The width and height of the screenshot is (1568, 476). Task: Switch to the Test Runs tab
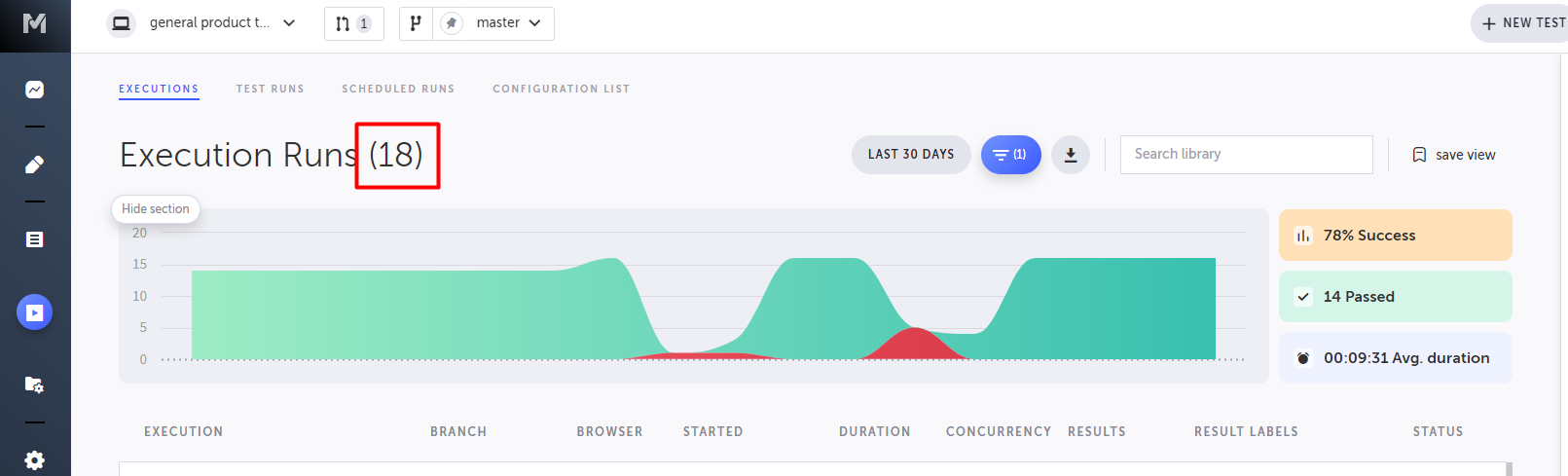pyautogui.click(x=270, y=89)
